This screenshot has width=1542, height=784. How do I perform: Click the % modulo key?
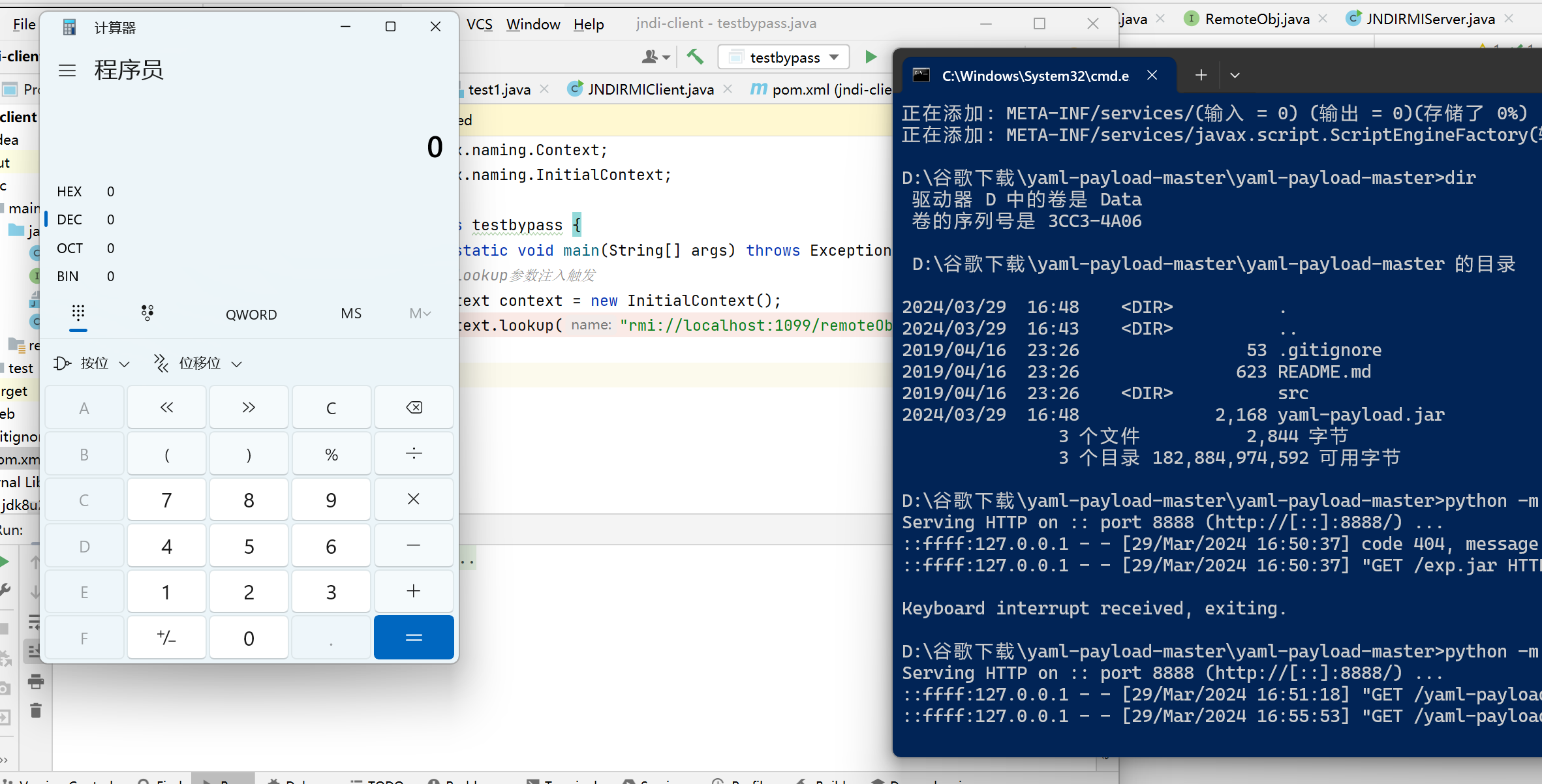[x=331, y=454]
